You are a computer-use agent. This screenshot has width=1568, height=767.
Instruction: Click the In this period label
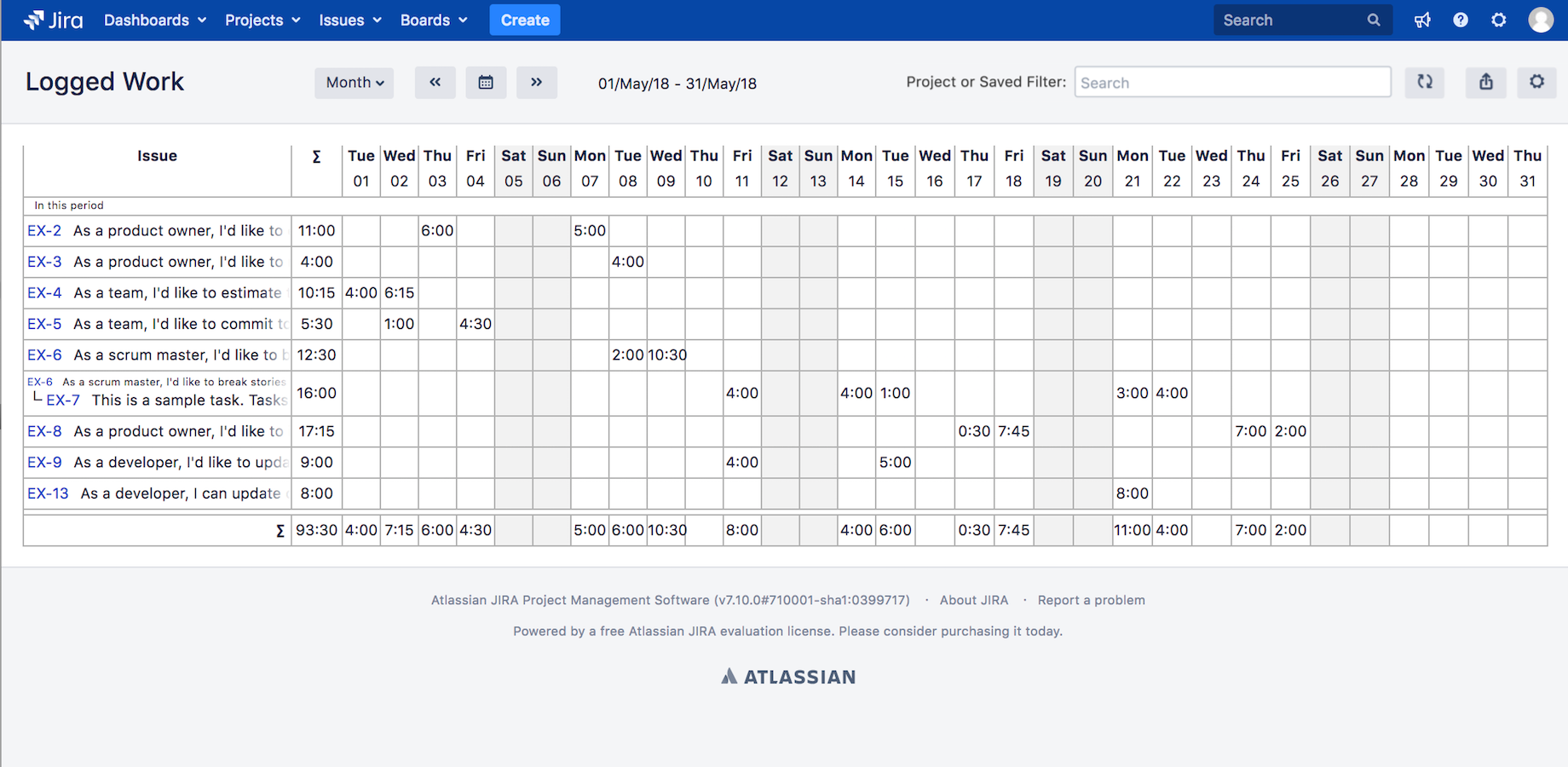[69, 205]
